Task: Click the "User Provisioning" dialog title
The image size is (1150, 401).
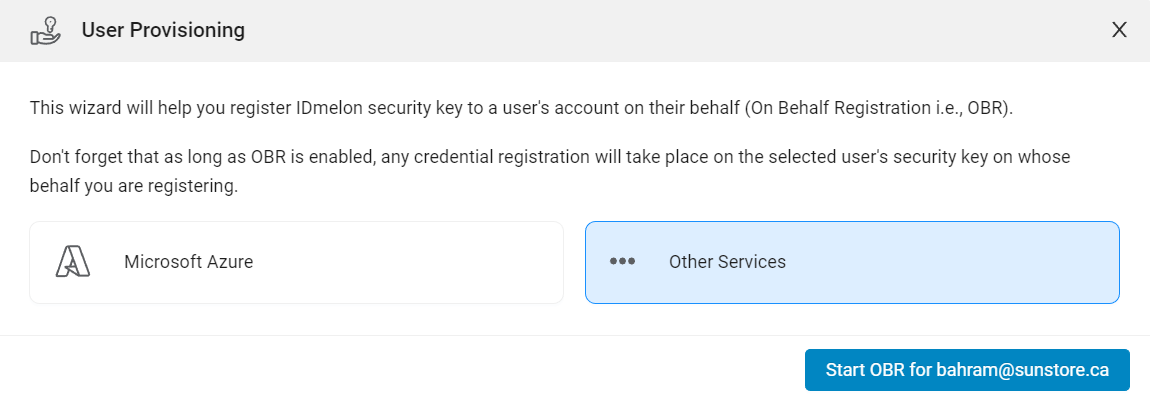Action: (163, 30)
